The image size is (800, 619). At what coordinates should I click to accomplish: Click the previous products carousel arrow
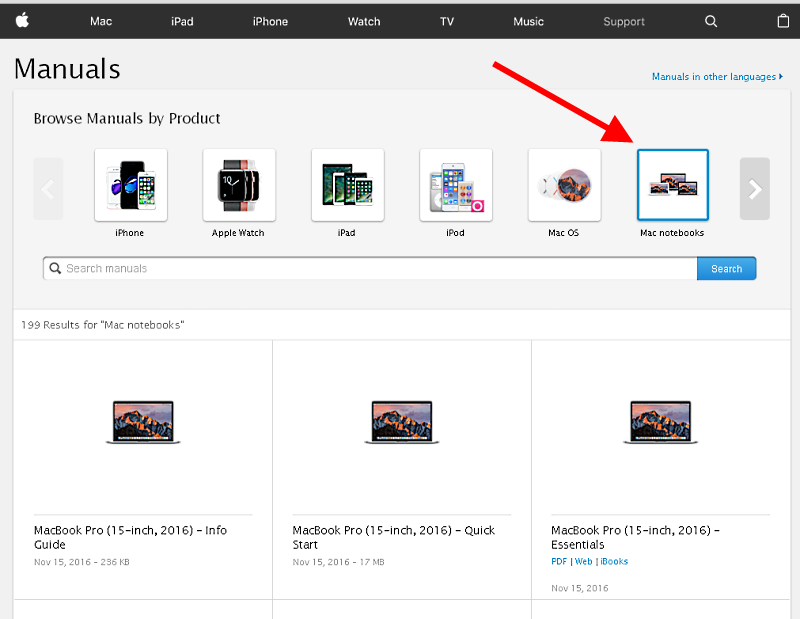48,189
